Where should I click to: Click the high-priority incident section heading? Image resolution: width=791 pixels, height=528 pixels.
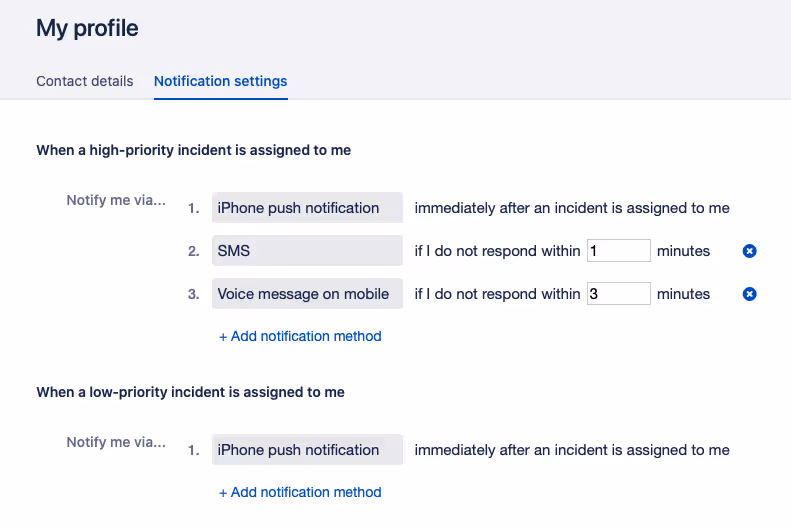[x=194, y=150]
